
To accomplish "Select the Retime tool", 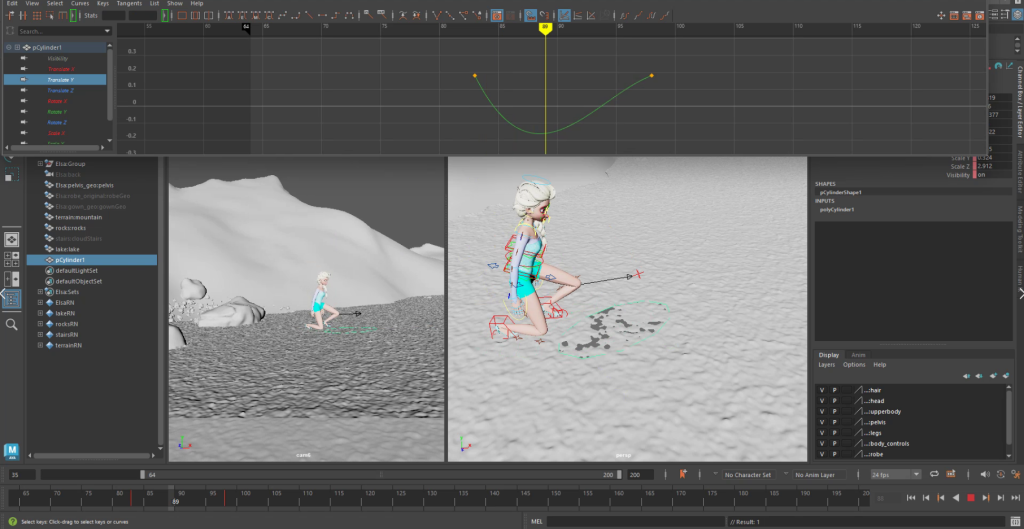I will 63,15.
